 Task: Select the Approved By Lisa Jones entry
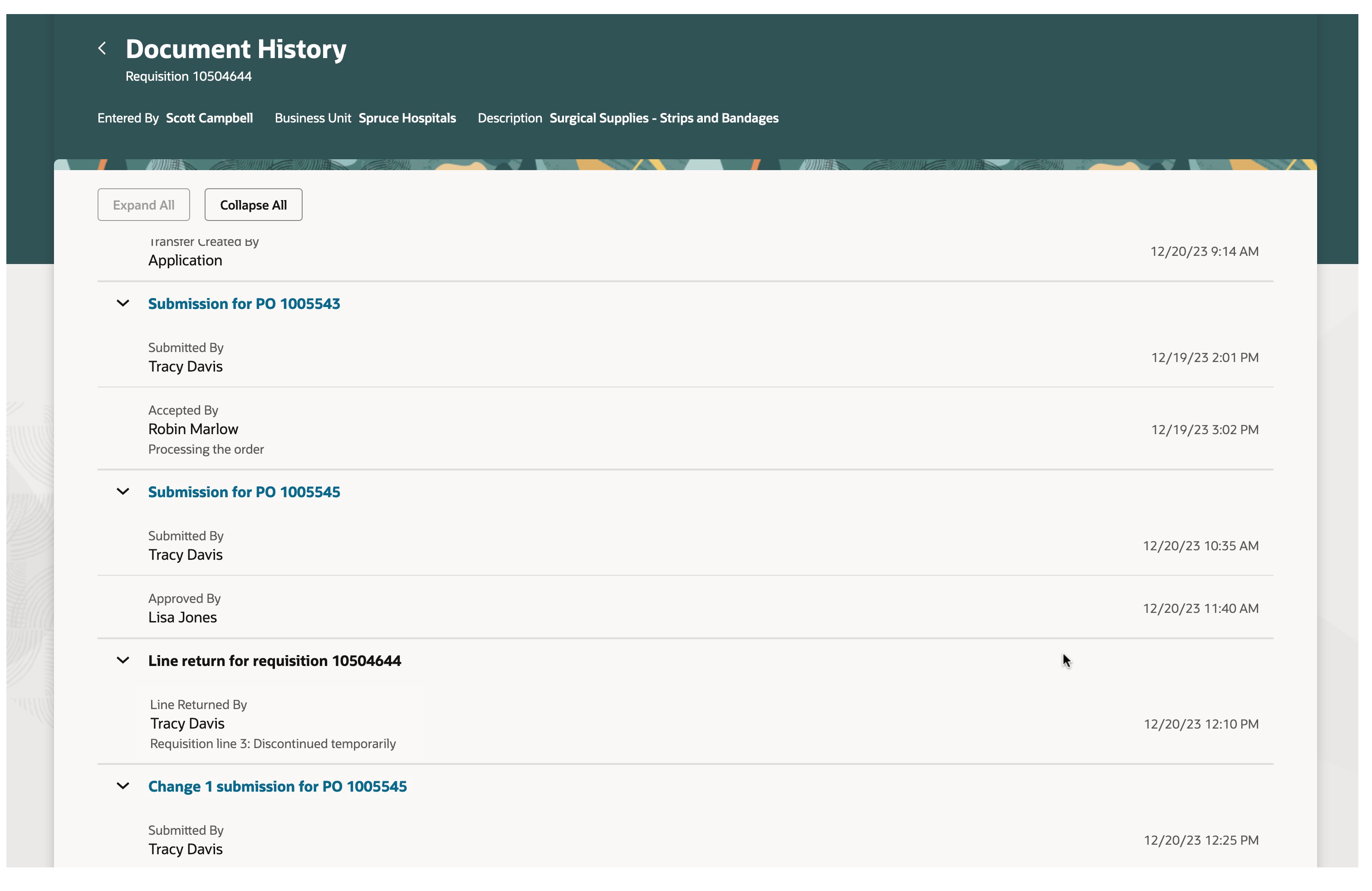[x=183, y=617]
